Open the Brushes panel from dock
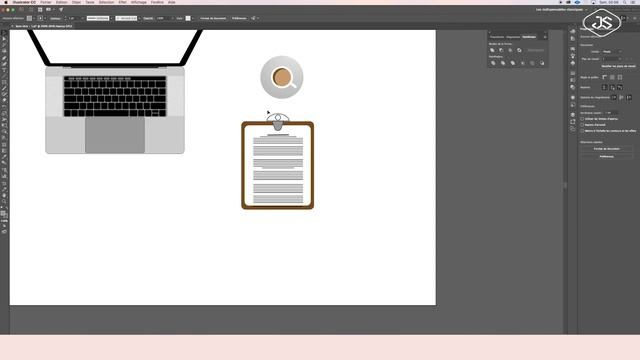 (573, 56)
